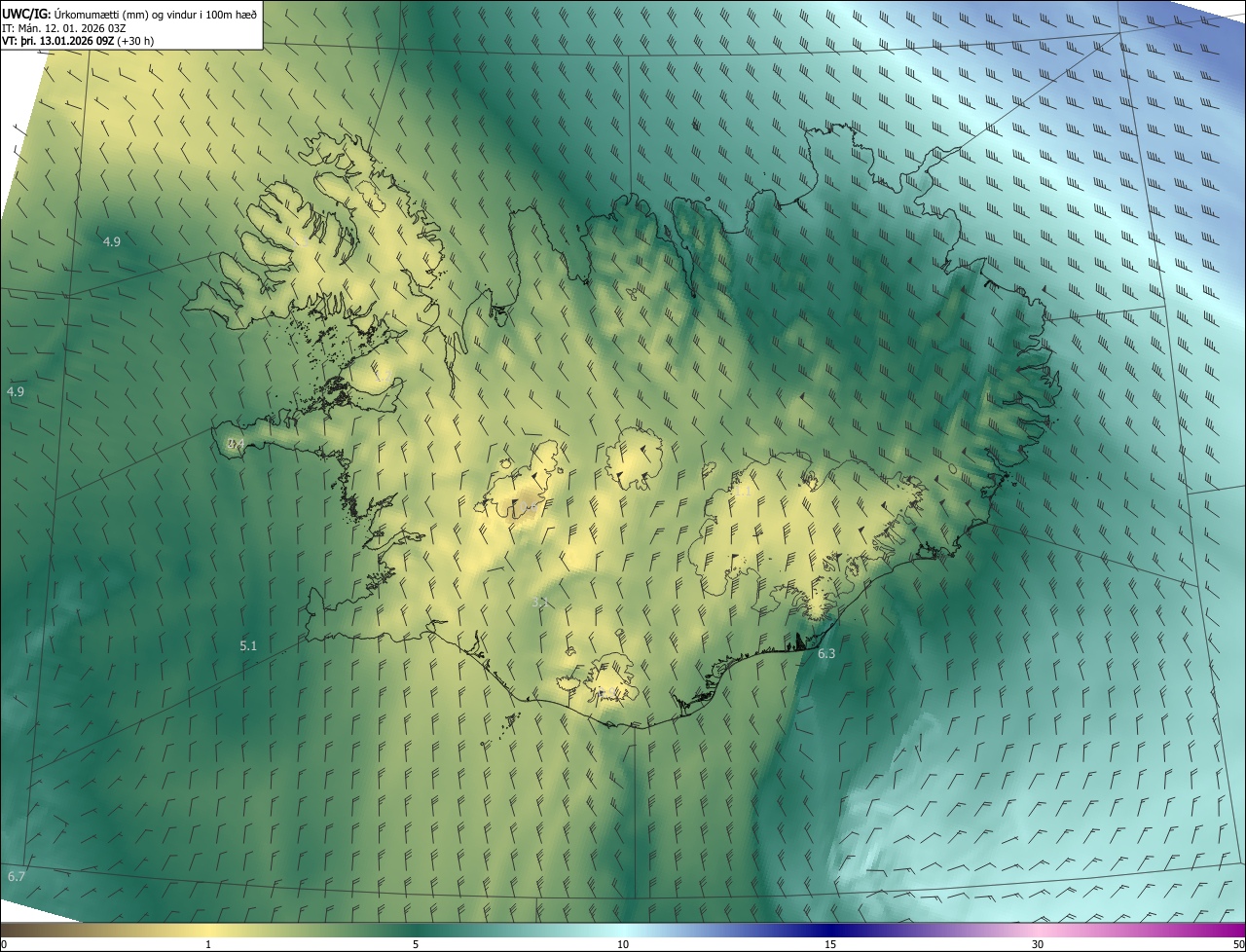
Task: Click the faint 3.1 value label in south Iceland
Action: click(x=541, y=603)
